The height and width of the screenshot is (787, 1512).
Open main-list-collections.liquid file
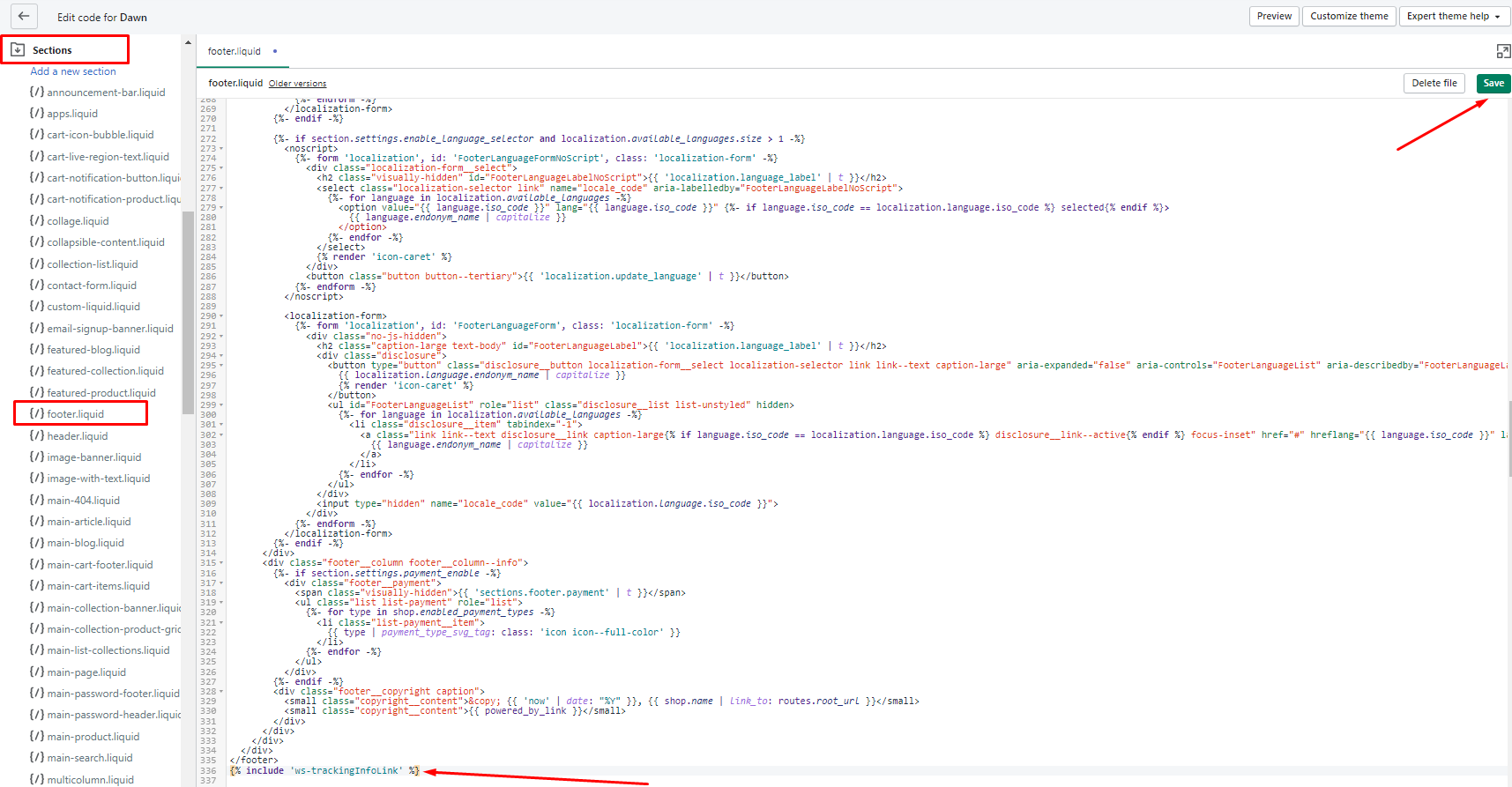[x=108, y=650]
